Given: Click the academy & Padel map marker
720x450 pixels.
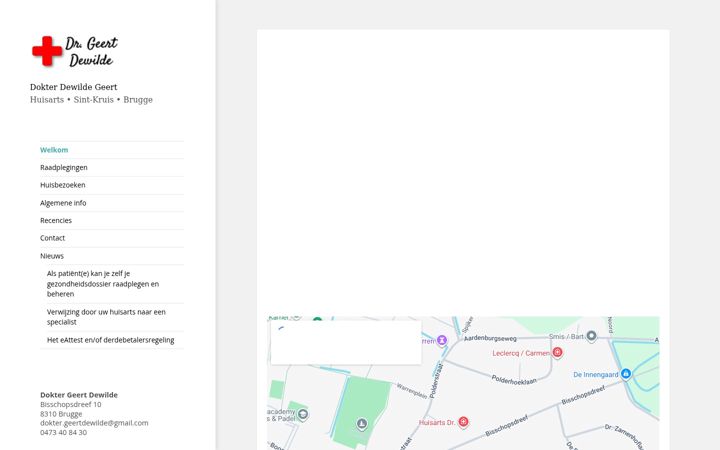Looking at the screenshot, I should tap(303, 414).
